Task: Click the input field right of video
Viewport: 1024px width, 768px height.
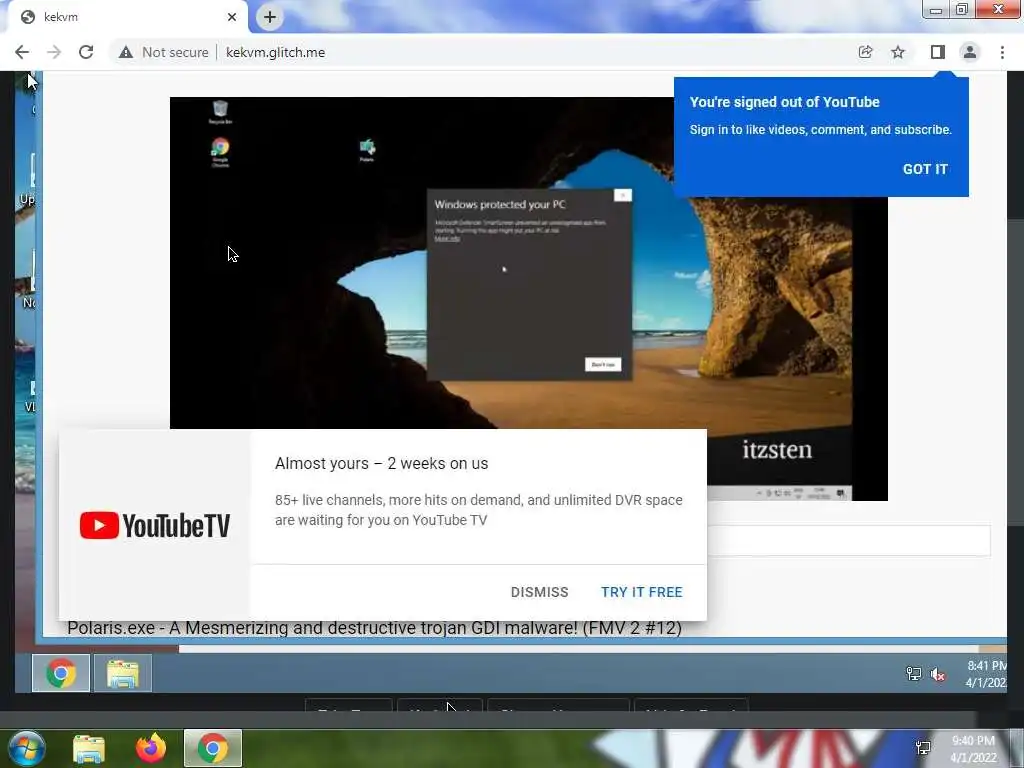Action: click(x=848, y=540)
